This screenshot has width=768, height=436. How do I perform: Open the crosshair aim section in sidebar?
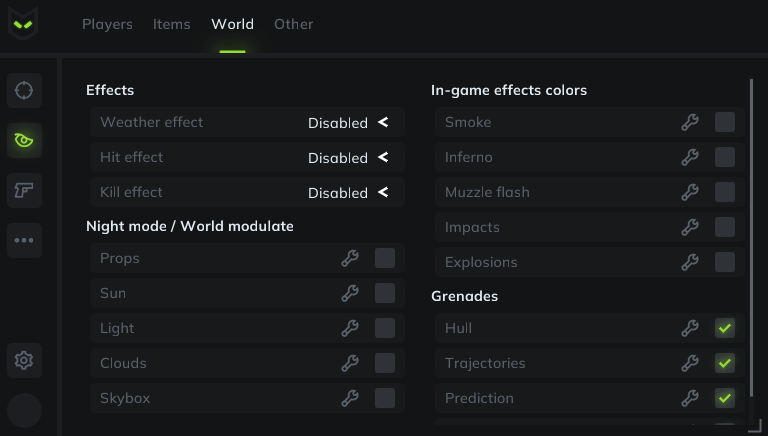click(24, 91)
